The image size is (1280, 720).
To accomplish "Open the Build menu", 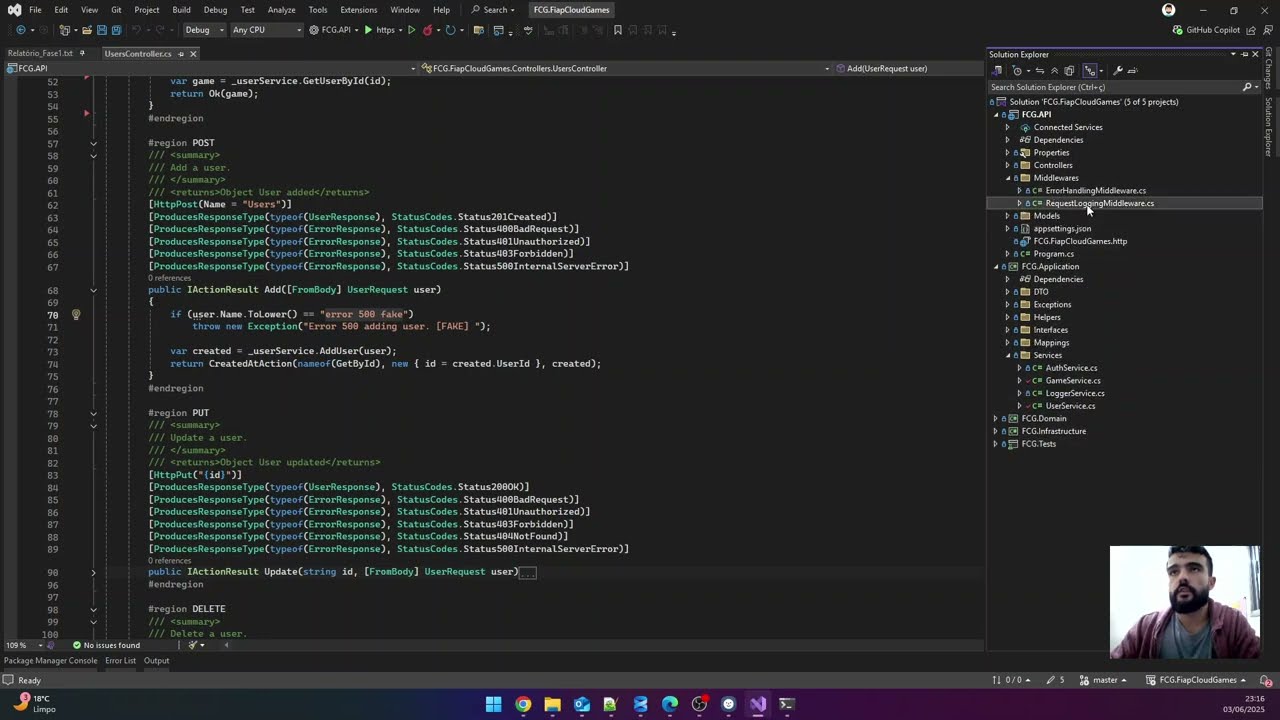I will (181, 10).
